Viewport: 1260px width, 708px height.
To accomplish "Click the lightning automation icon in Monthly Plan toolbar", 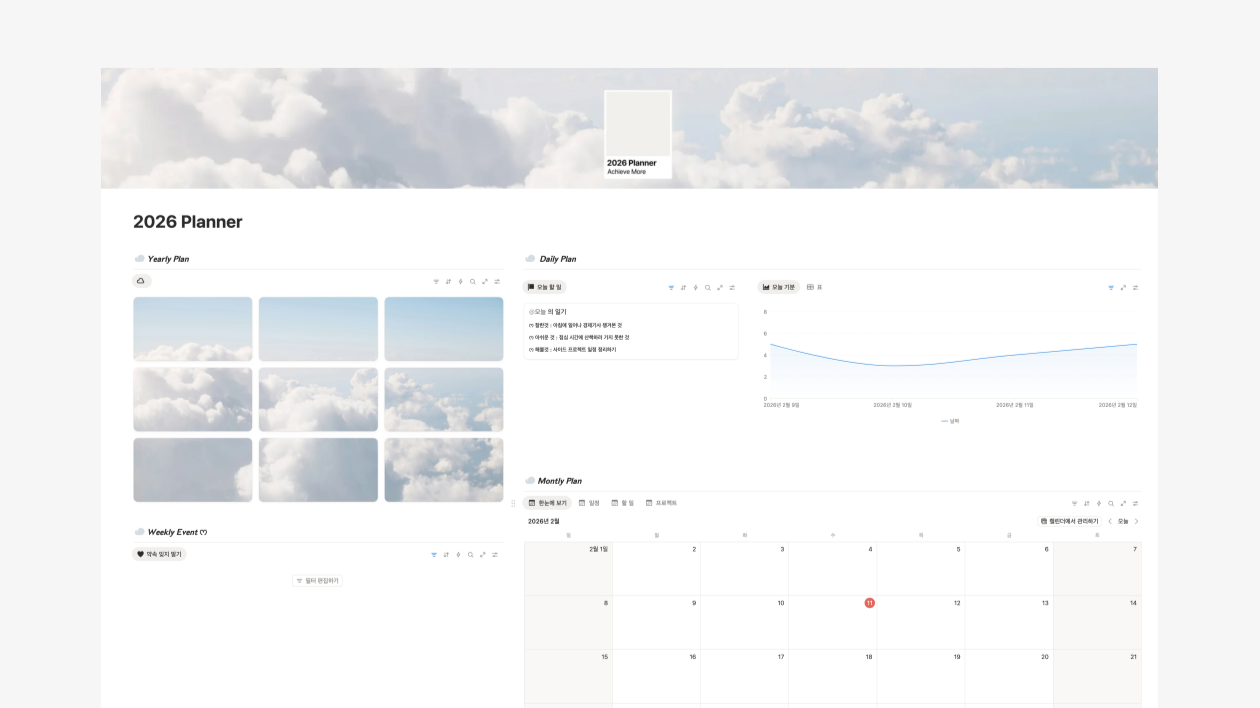I will pos(1099,503).
